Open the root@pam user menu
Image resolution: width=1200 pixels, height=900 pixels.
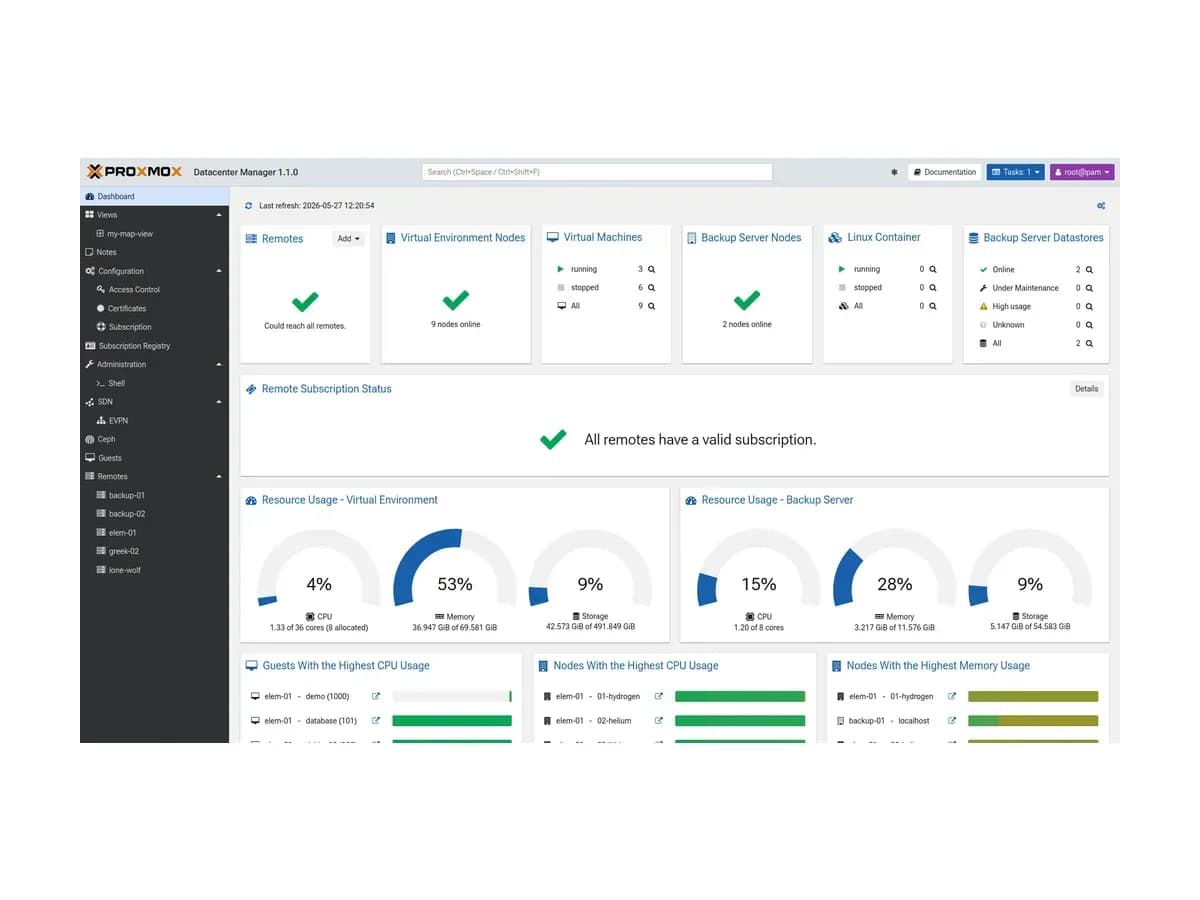[x=1082, y=172]
